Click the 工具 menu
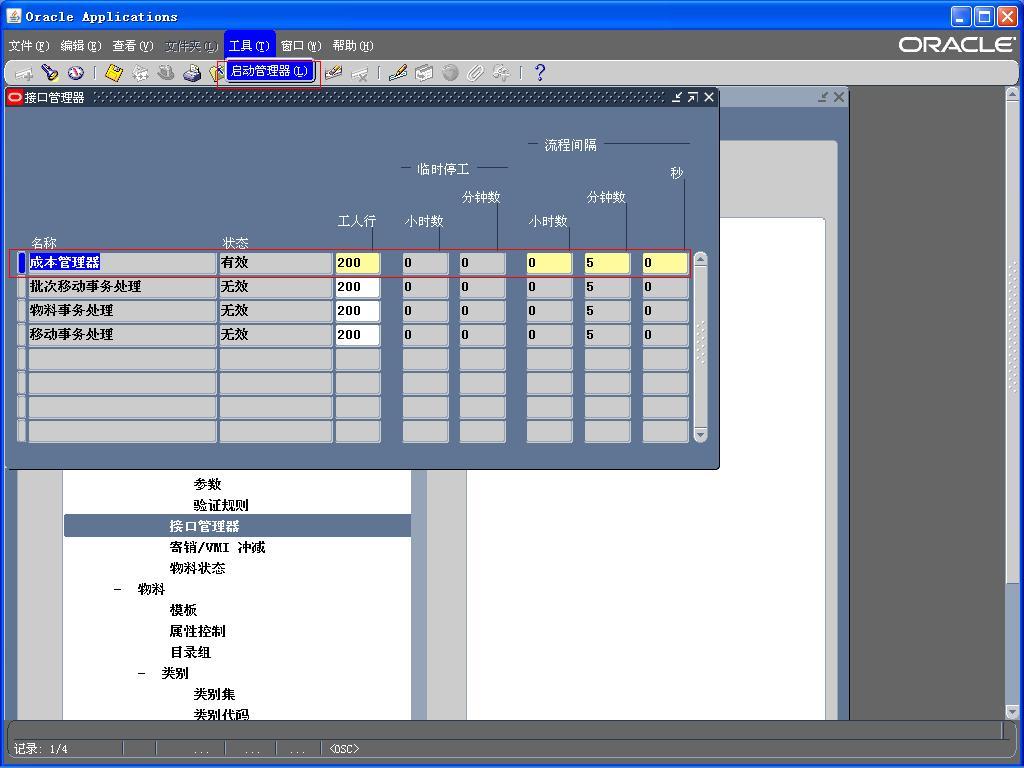1024x768 pixels. pos(249,46)
